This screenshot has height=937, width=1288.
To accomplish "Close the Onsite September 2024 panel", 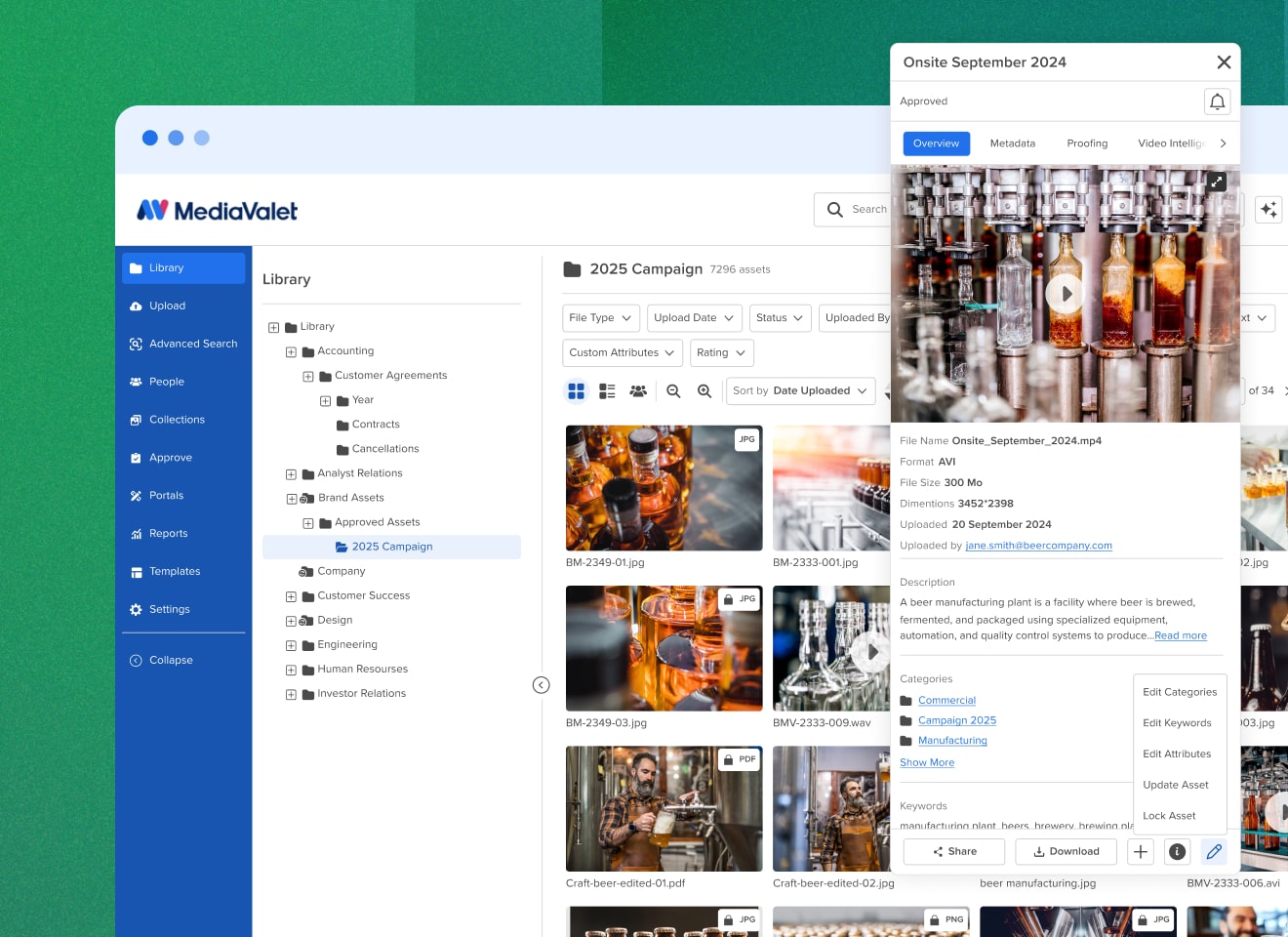I will pos(1224,62).
